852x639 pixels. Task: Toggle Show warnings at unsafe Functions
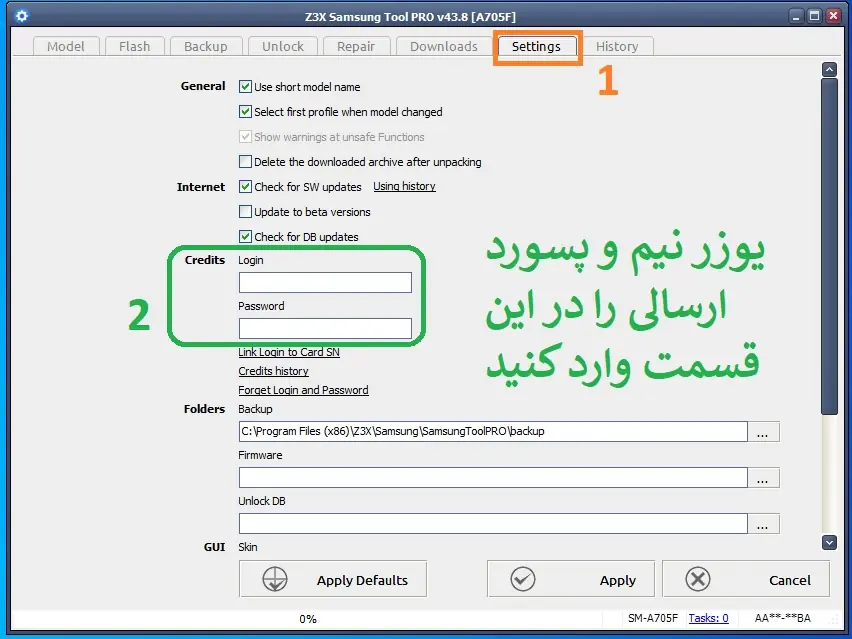(x=245, y=136)
